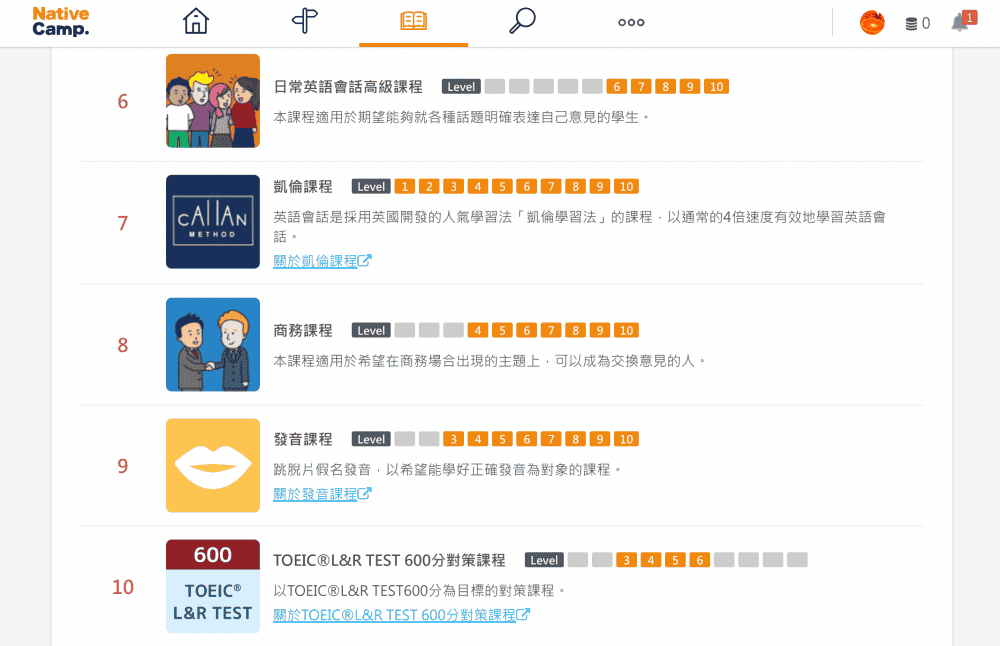
Task: Open the 日常英語會話高級課程 title
Action: click(x=348, y=87)
